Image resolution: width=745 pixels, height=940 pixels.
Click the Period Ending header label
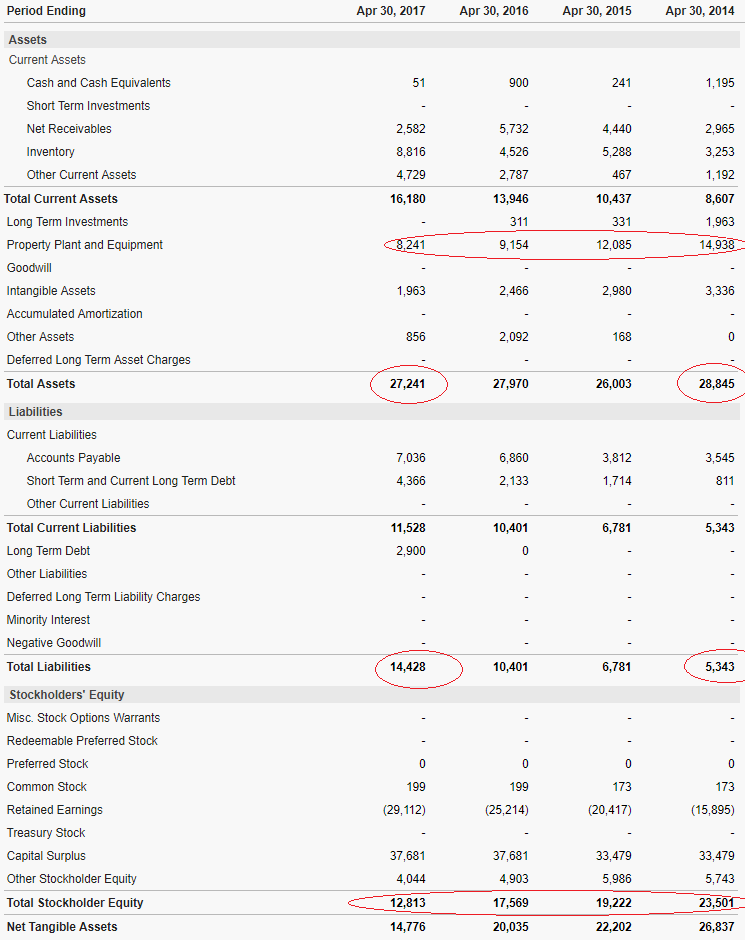pos(46,11)
